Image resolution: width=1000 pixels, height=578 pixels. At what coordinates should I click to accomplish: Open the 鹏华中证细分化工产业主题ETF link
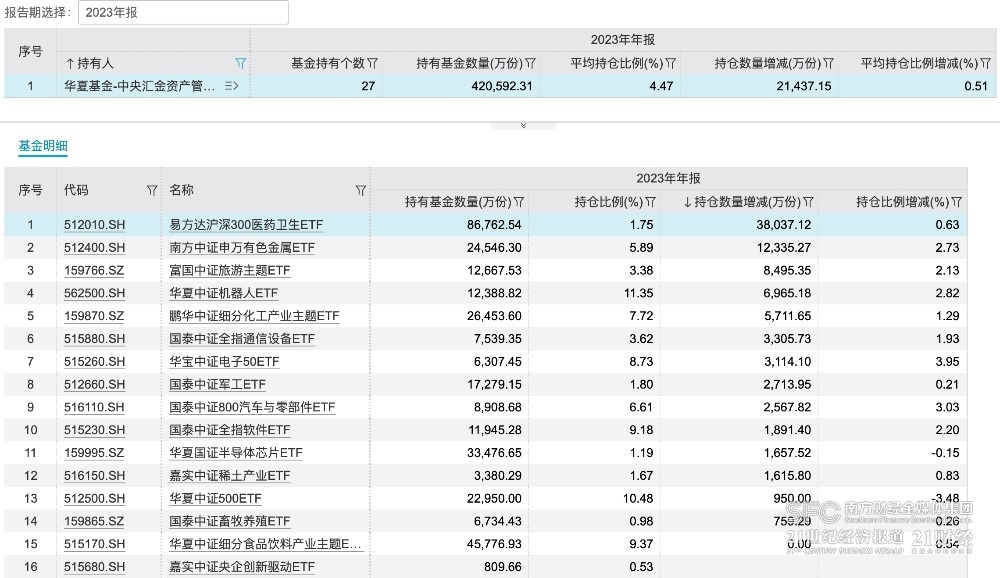point(254,316)
